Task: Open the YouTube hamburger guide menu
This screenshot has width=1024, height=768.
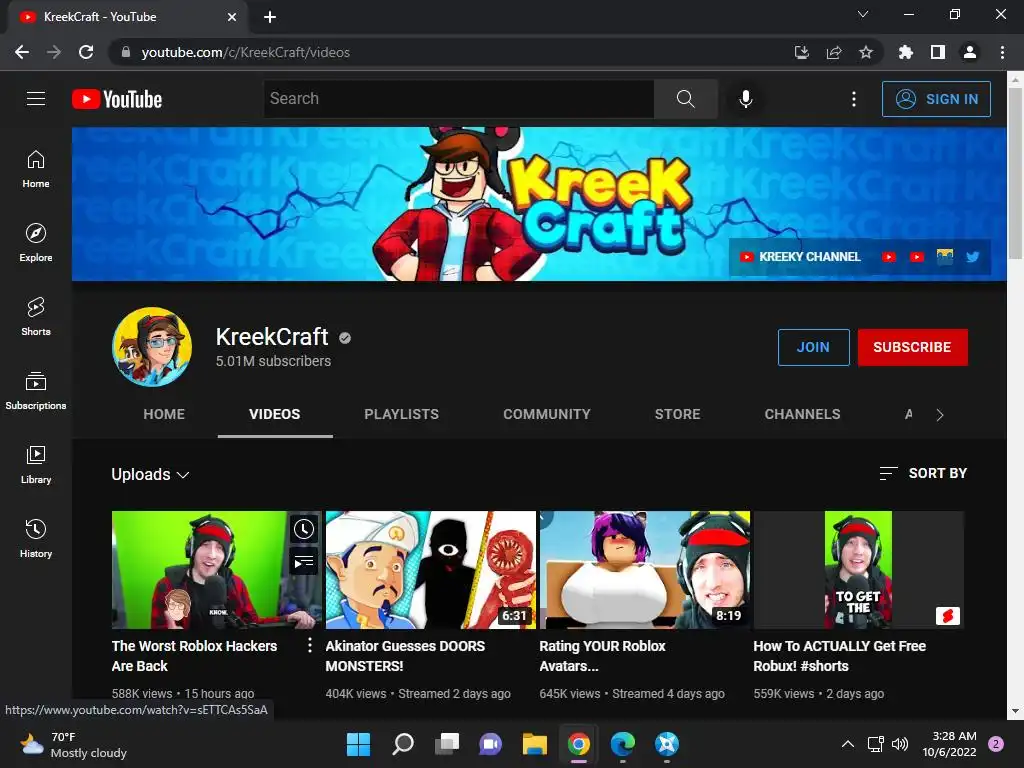Action: pyautogui.click(x=36, y=99)
